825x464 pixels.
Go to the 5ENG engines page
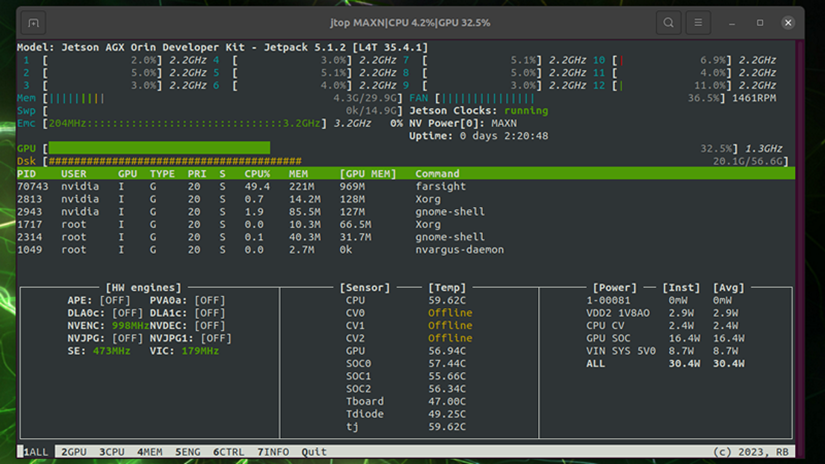click(x=188, y=452)
